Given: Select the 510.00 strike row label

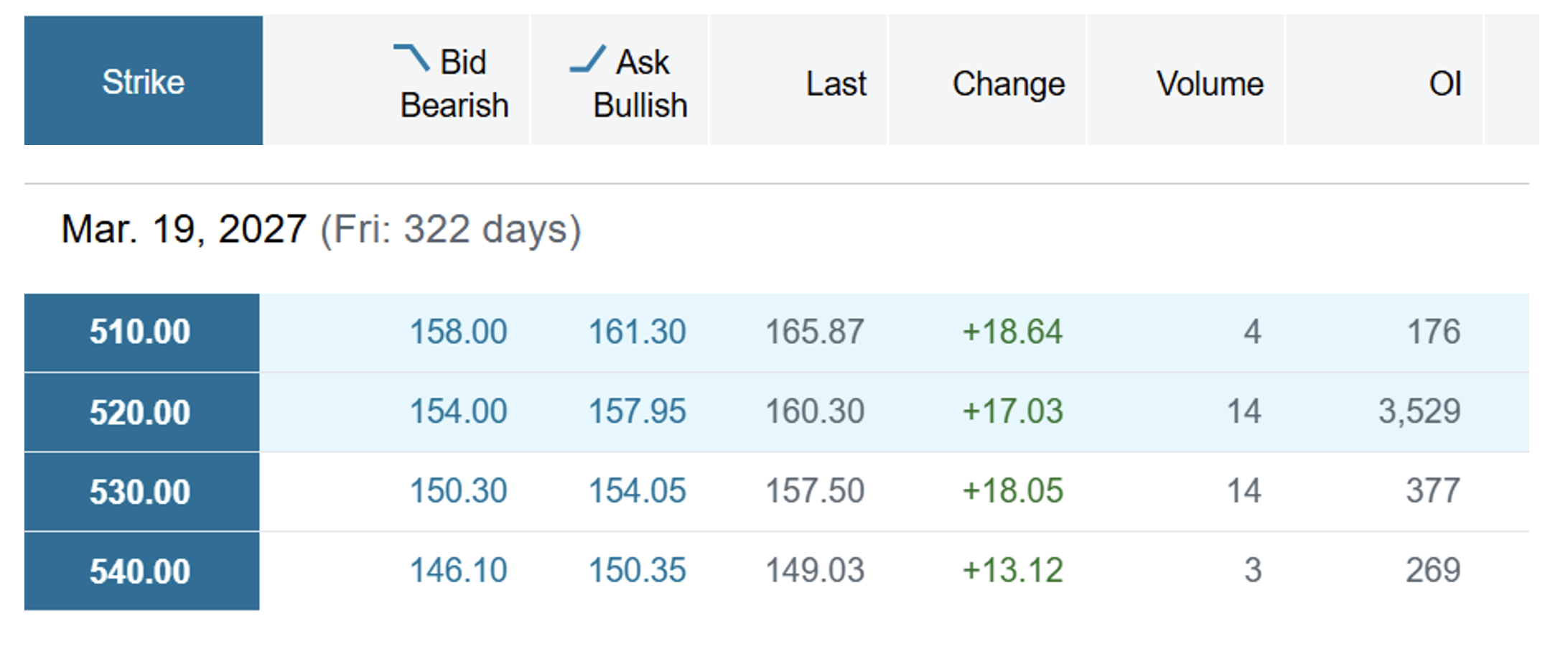Looking at the screenshot, I should pos(141,332).
